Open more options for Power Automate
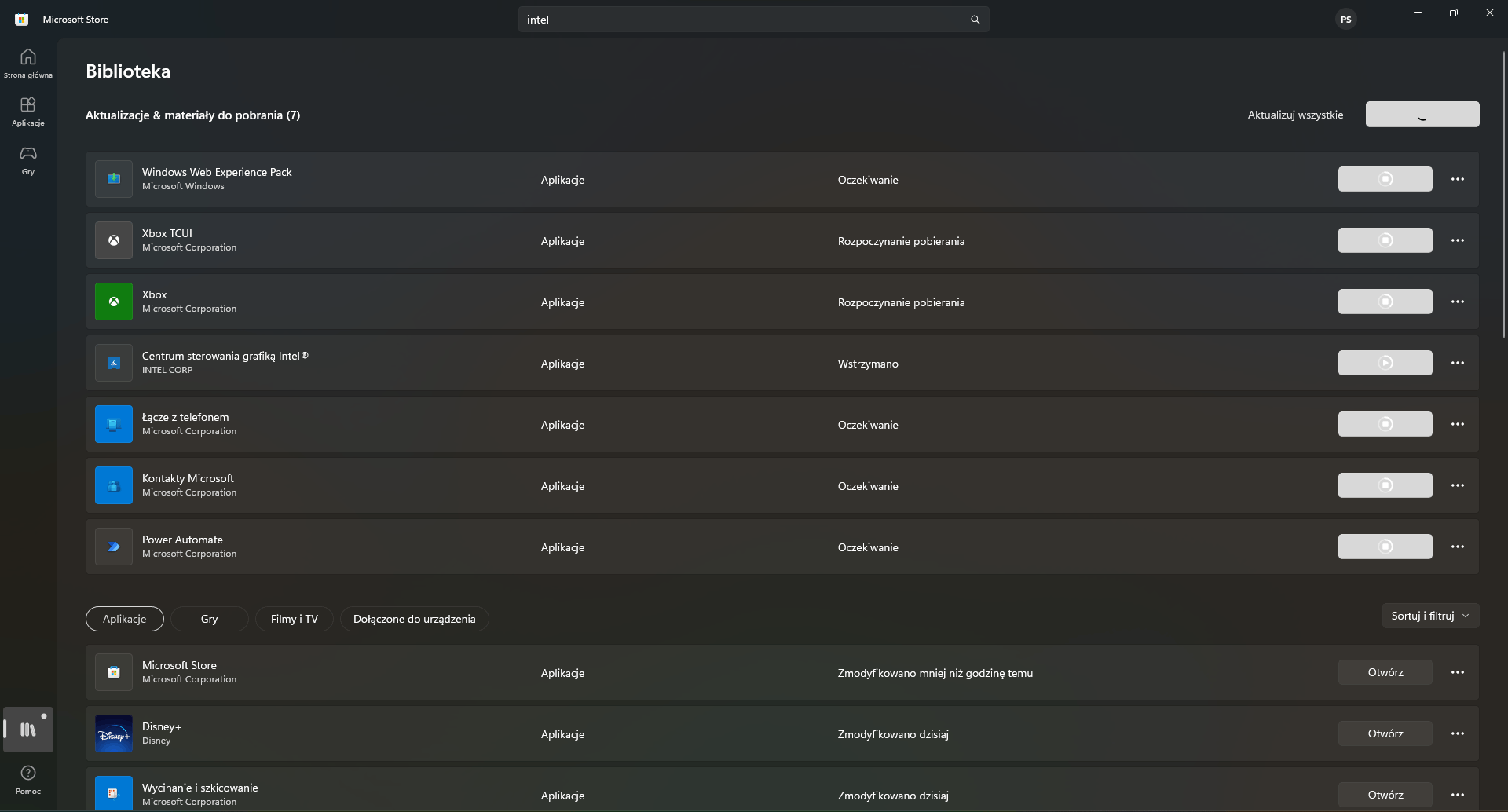The image size is (1508, 812). [x=1458, y=547]
